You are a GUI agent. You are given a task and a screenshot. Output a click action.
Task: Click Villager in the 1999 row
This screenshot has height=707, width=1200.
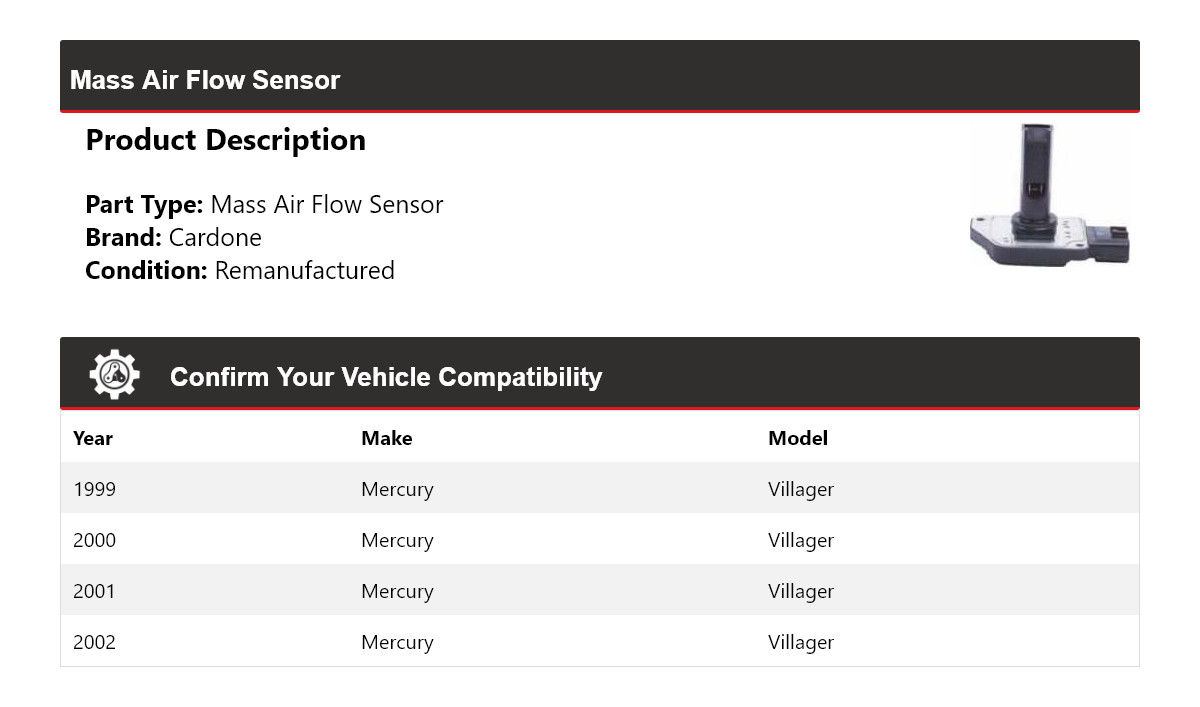tap(800, 489)
